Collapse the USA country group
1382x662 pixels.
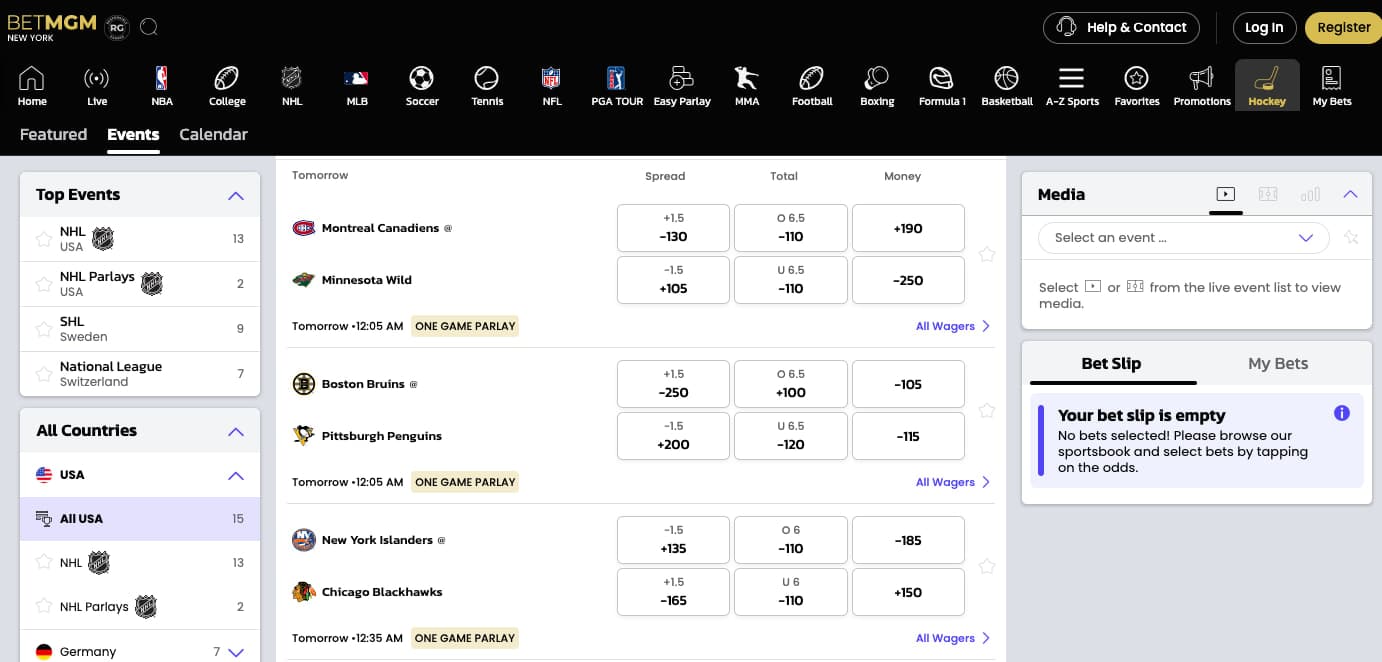tap(236, 476)
